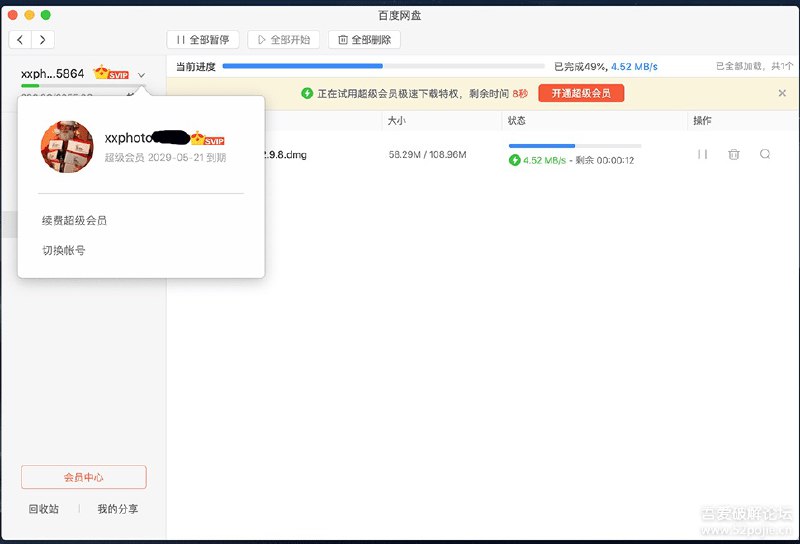Open 我的分享 link at sidebar bottom
Image resolution: width=800 pixels, height=544 pixels.
(x=118, y=509)
